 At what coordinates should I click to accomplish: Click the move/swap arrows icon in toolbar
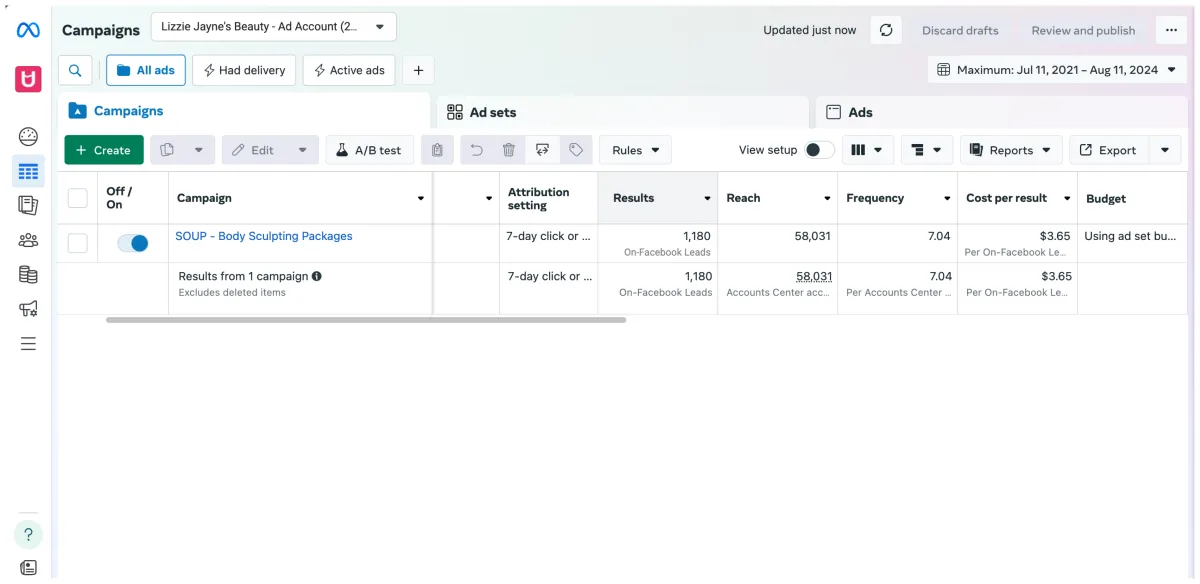click(x=542, y=150)
